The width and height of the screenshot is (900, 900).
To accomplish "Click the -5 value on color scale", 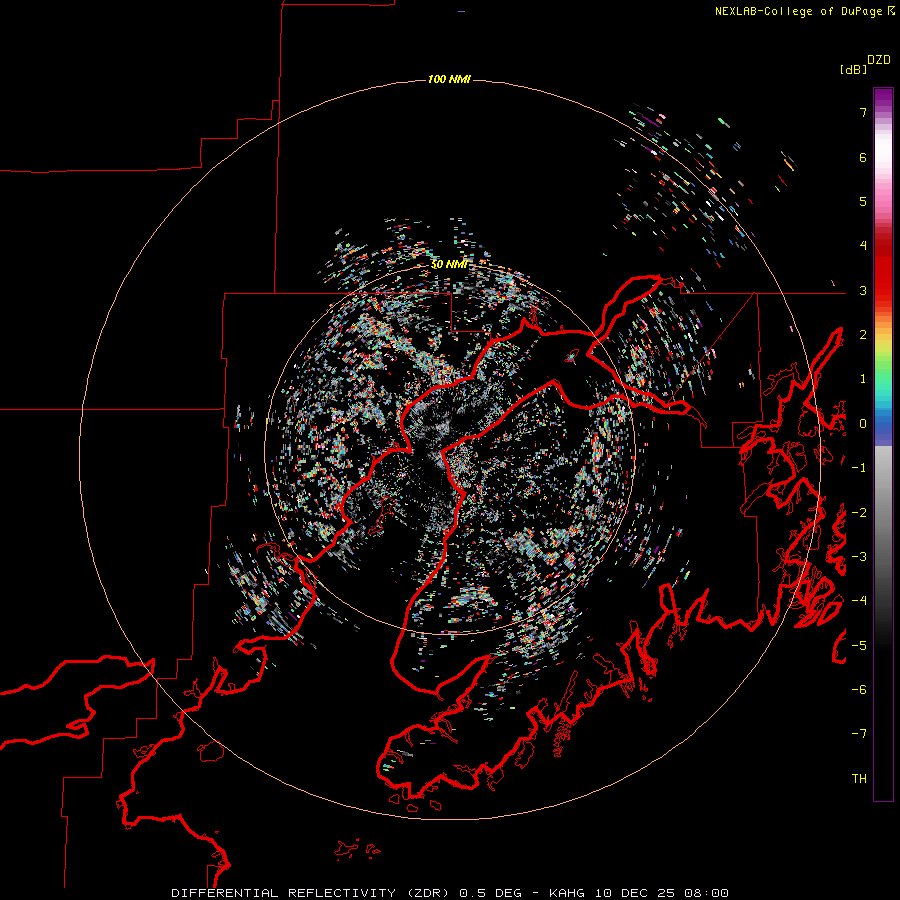I will 859,646.
